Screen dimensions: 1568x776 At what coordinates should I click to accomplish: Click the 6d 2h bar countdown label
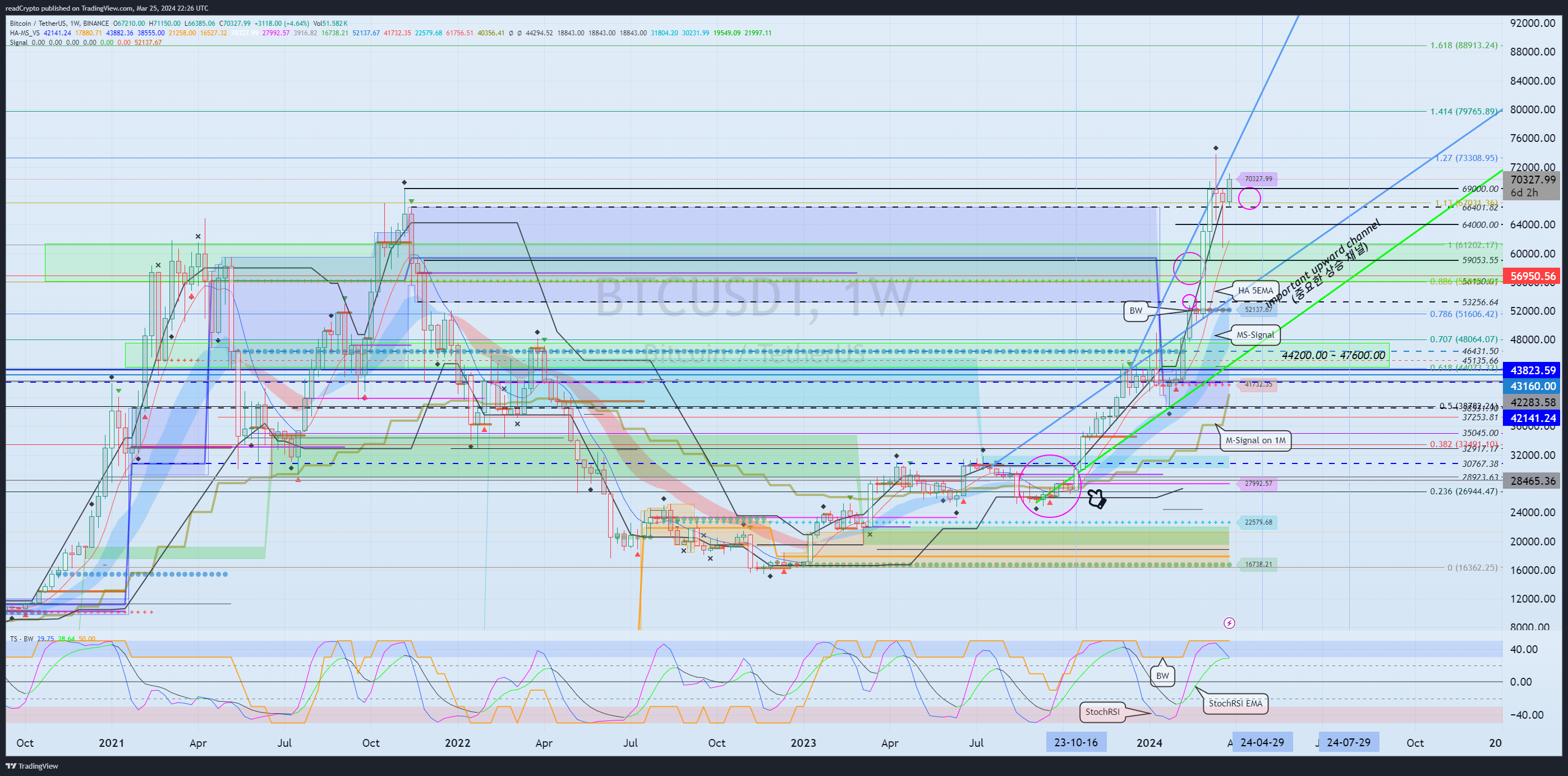click(x=1524, y=193)
